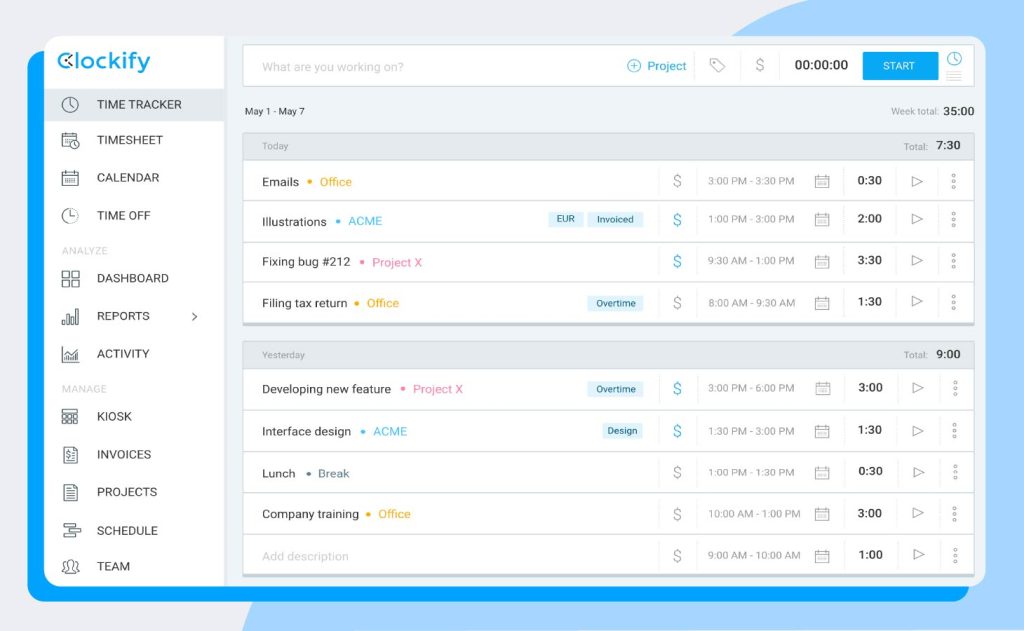Resume the Interface design entry with play button
Screen dimensions: 1024x631
[x=918, y=431]
